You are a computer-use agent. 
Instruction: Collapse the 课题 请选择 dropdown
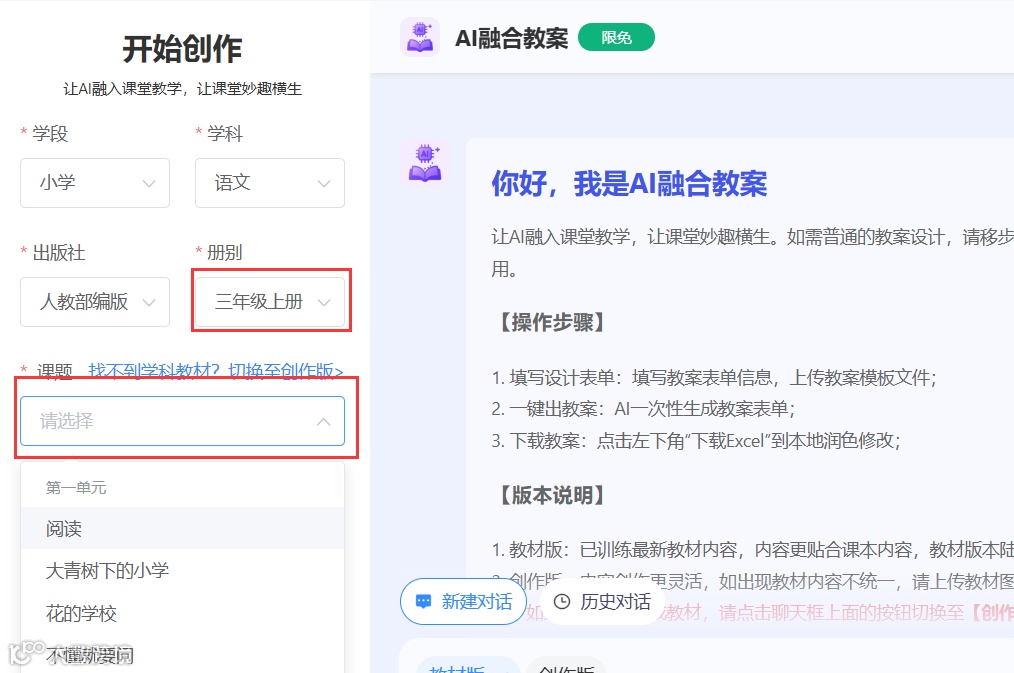[x=182, y=421]
